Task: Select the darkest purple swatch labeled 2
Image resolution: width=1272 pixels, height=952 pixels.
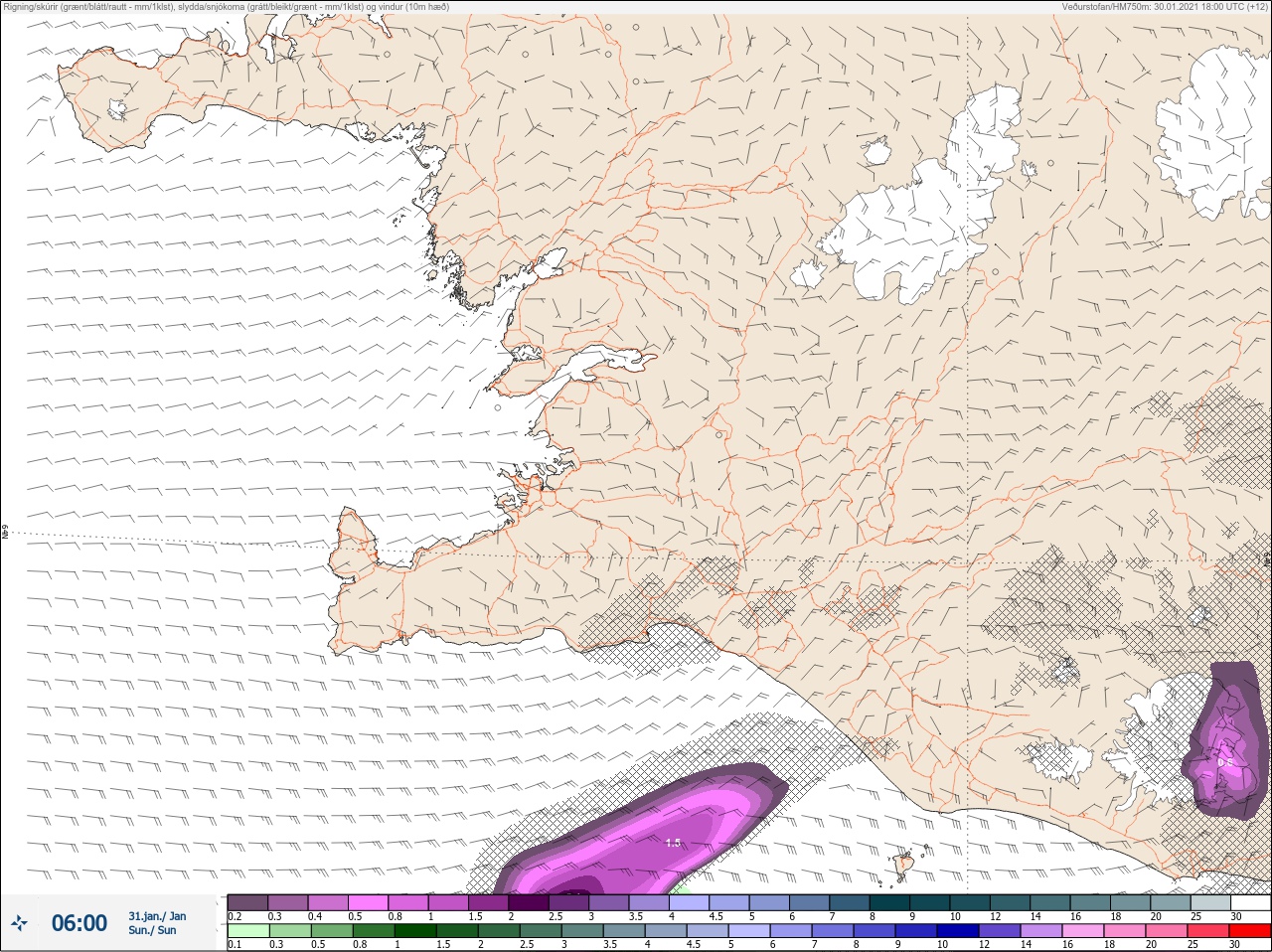Action: click(x=529, y=902)
